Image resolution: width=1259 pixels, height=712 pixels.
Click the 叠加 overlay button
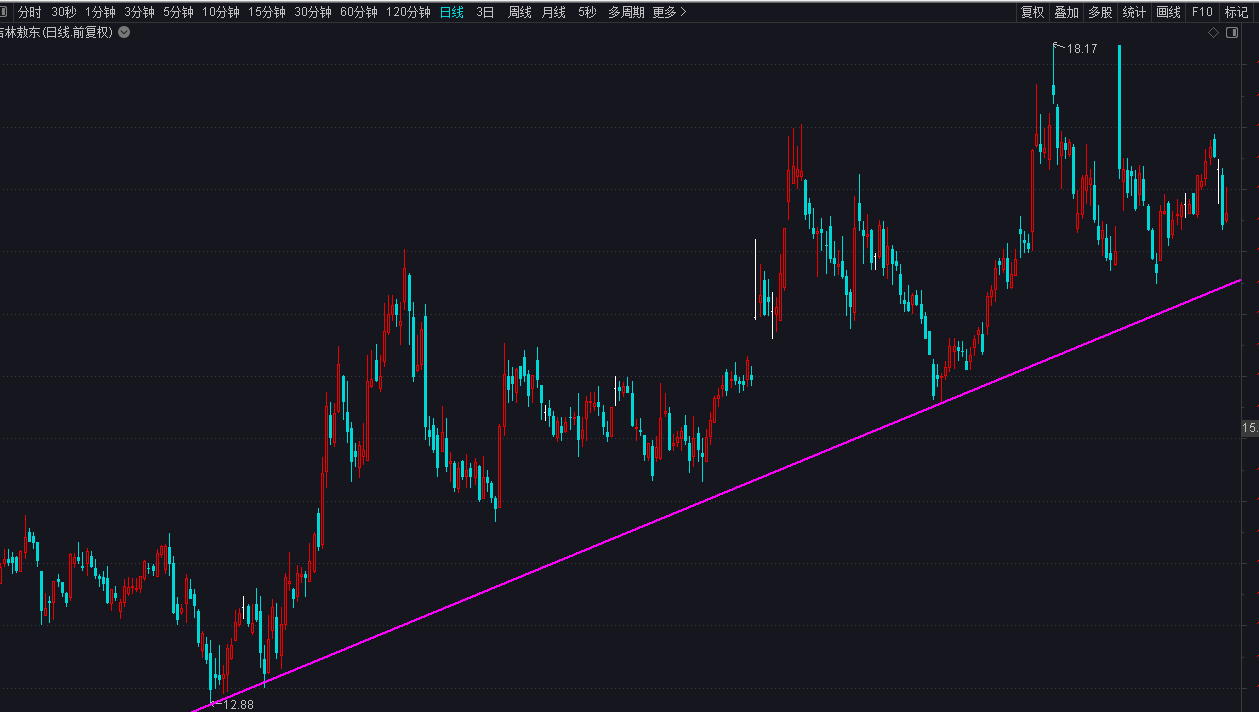click(1066, 12)
